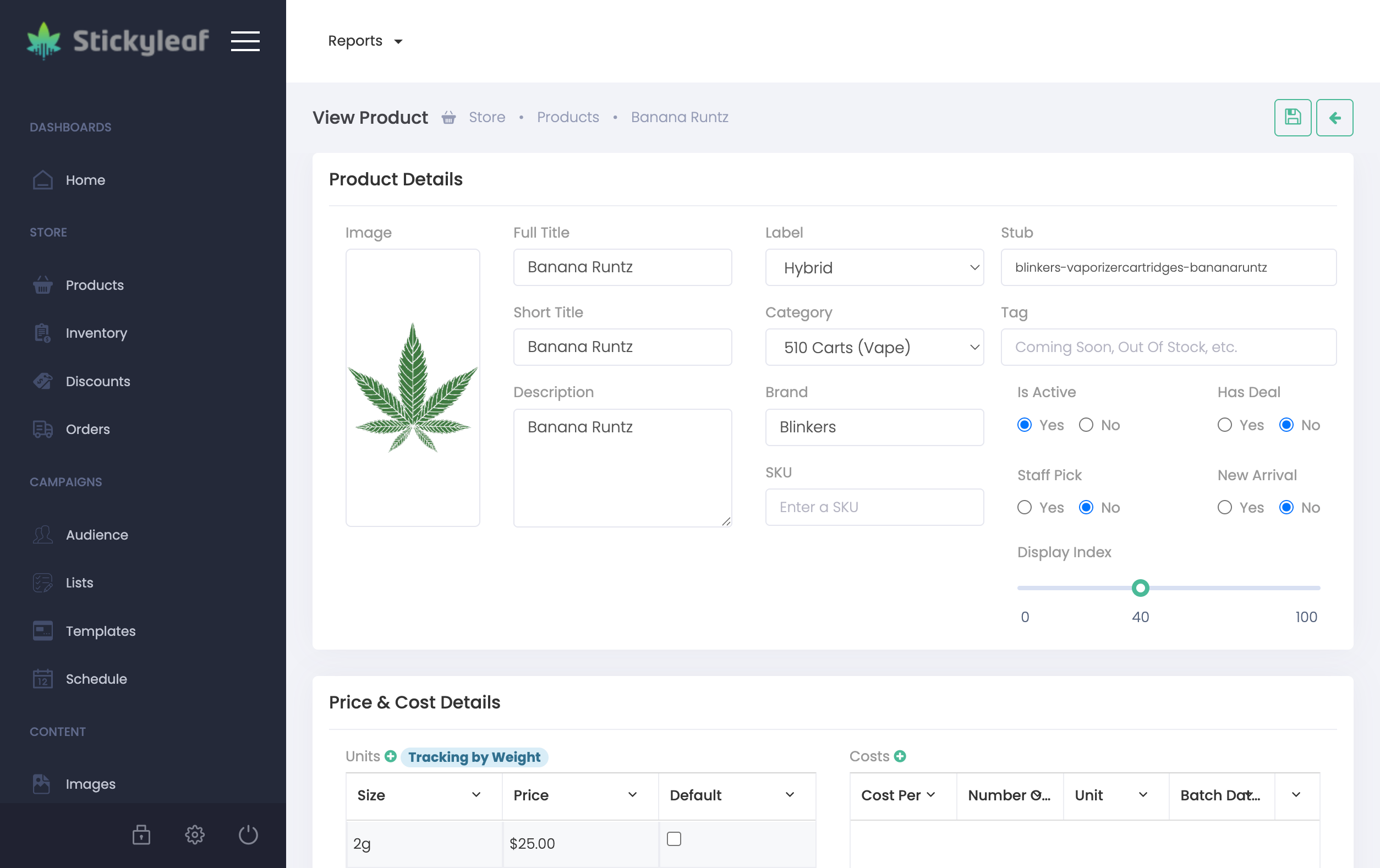Open the Label dropdown showing Hybrid

(874, 267)
